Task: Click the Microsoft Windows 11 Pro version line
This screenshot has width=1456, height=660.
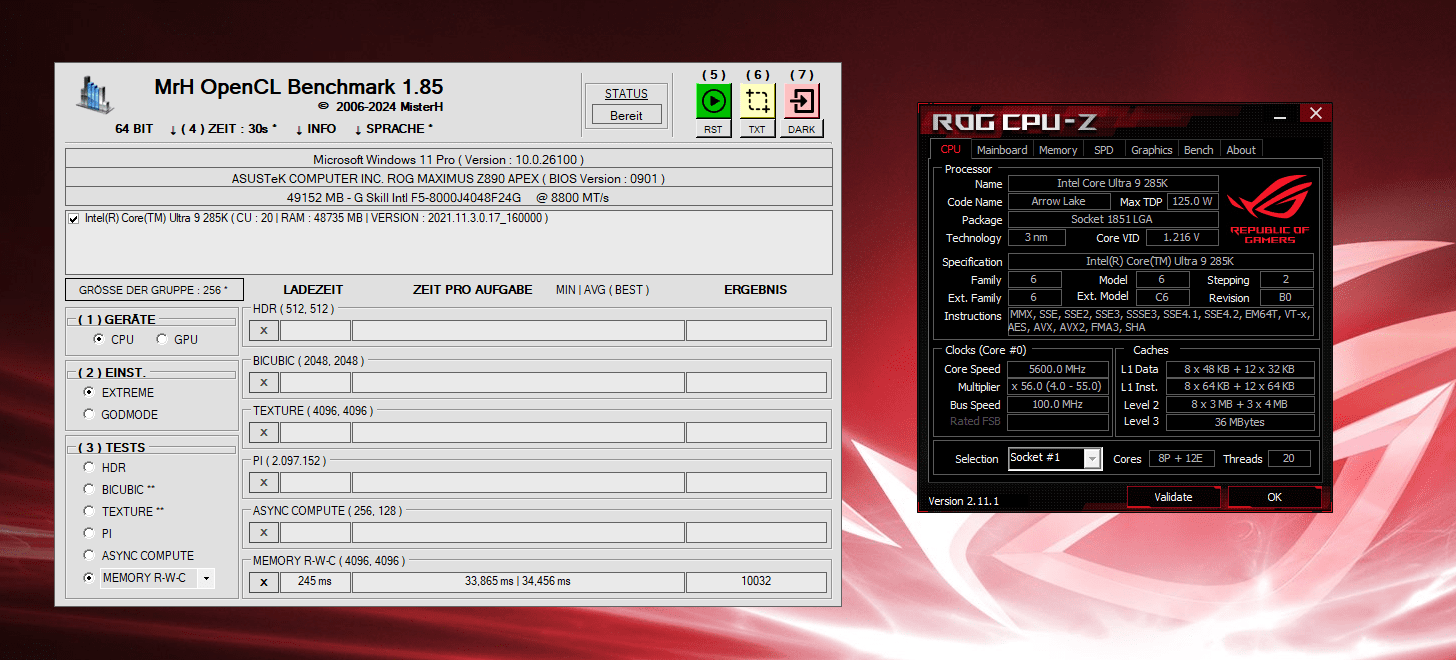Action: [x=448, y=159]
